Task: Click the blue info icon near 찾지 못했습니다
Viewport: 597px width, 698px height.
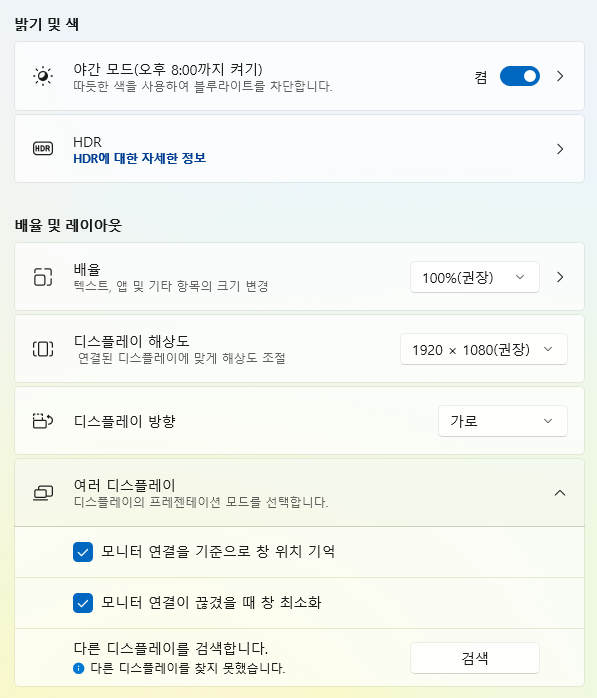Action: [x=78, y=668]
